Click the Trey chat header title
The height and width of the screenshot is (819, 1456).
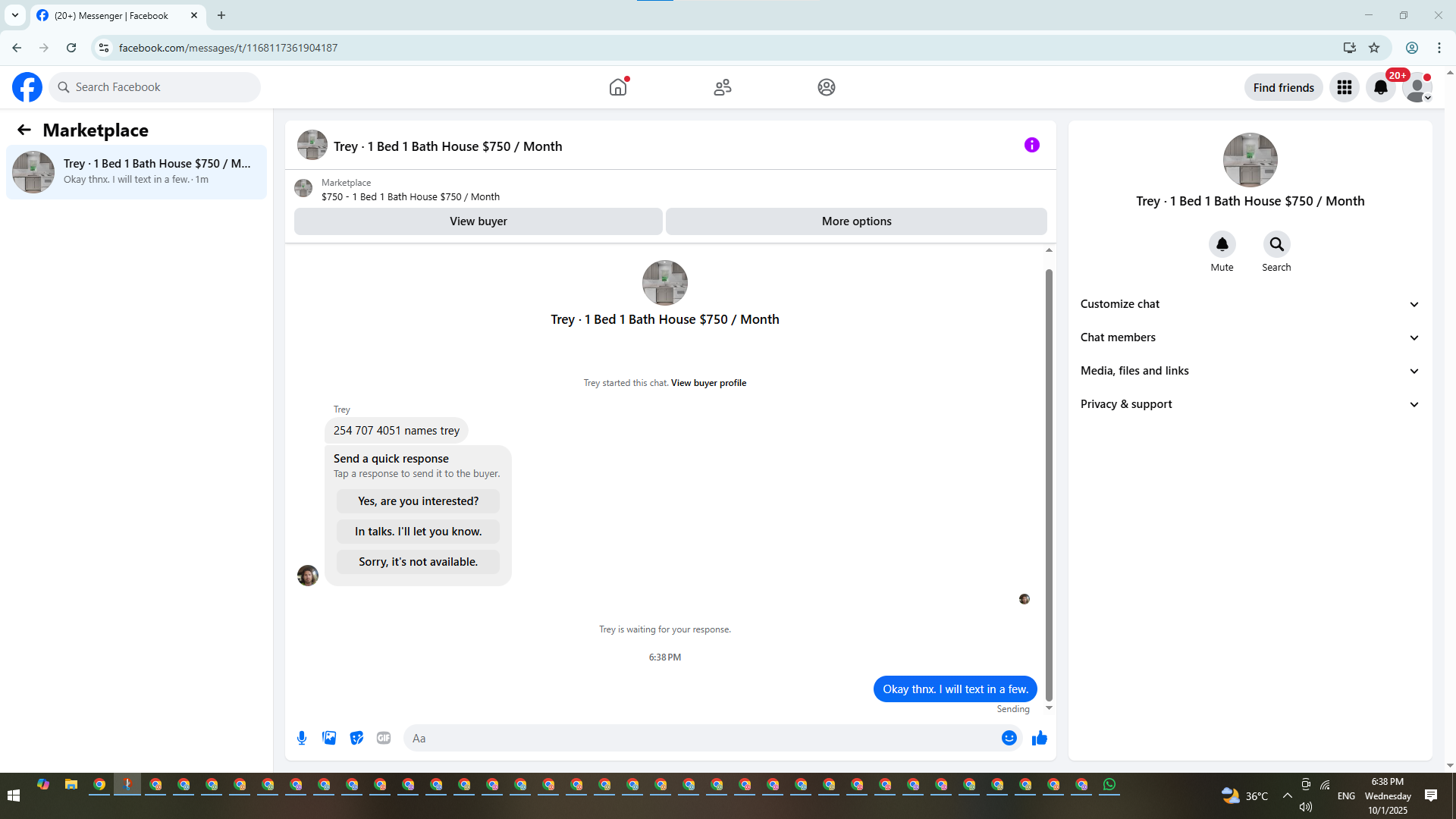[447, 146]
